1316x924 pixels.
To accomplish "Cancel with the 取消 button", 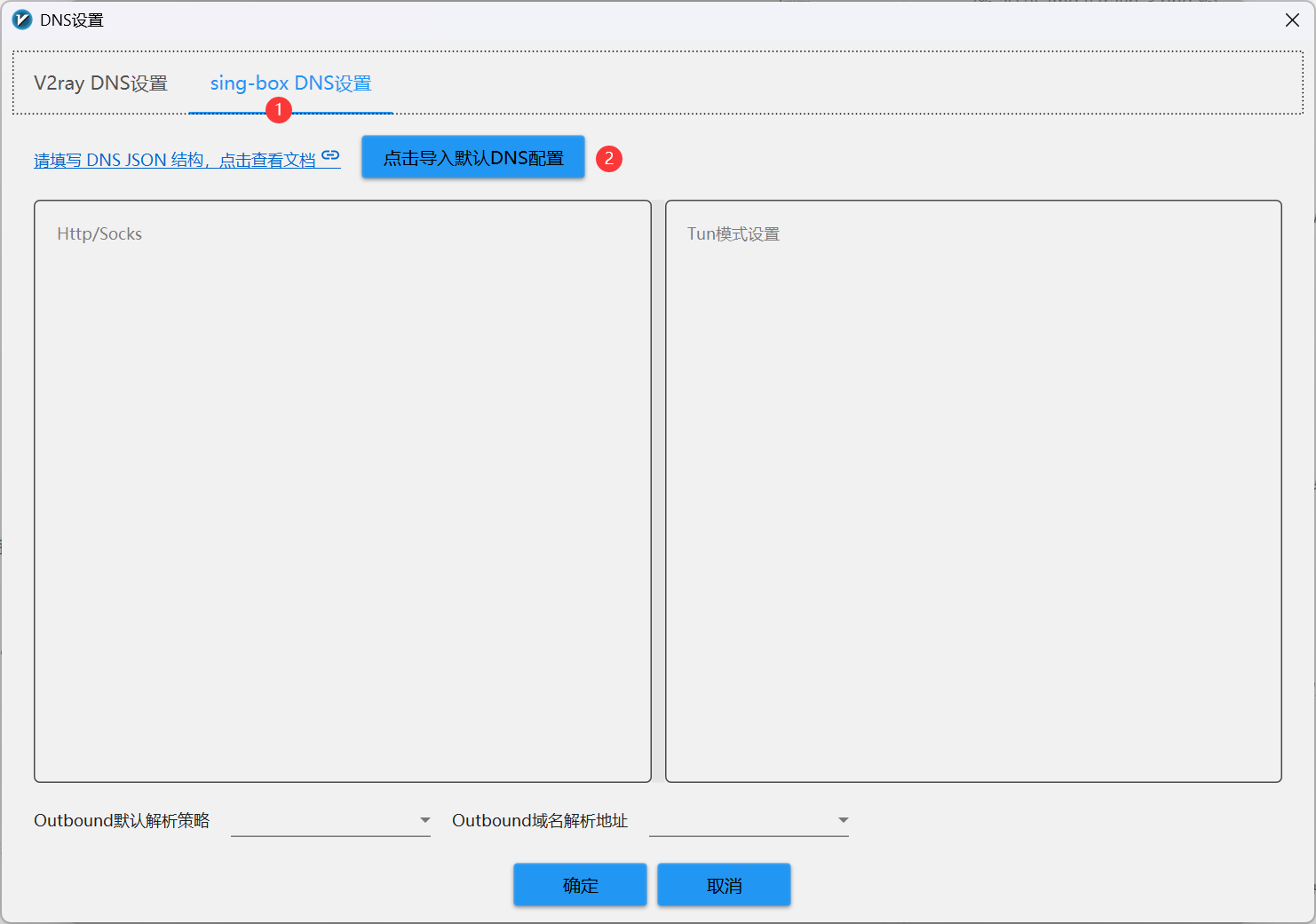I will (x=724, y=885).
